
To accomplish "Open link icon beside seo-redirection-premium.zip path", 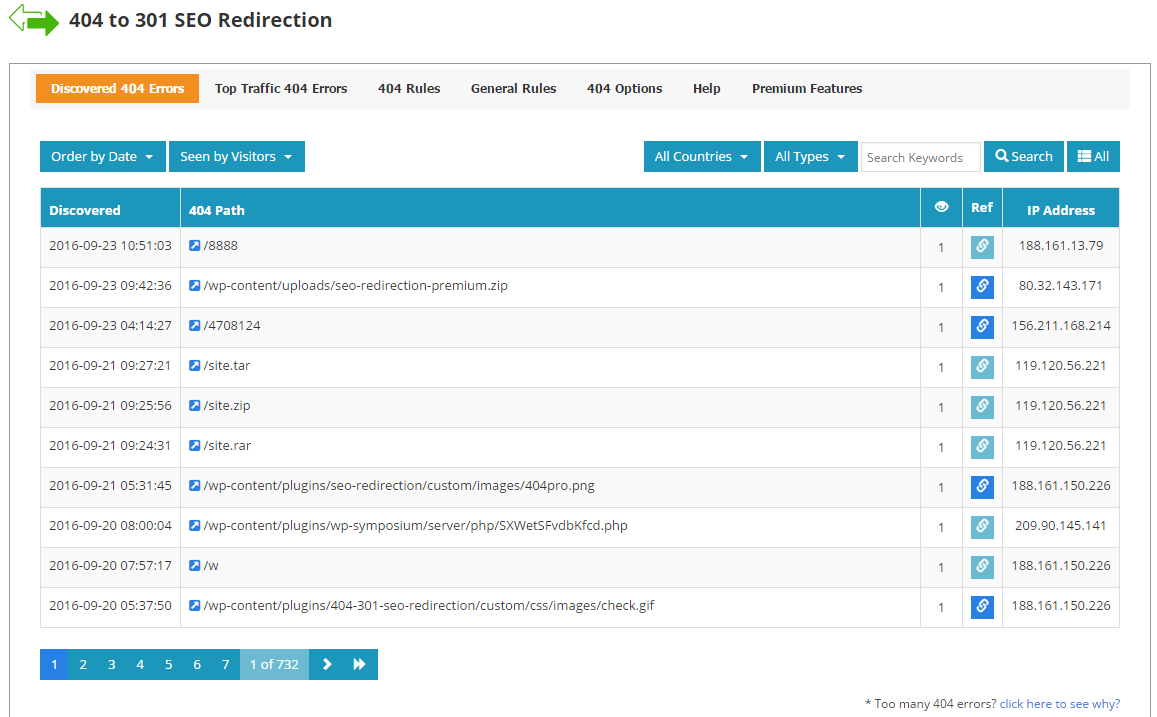I will point(195,285).
